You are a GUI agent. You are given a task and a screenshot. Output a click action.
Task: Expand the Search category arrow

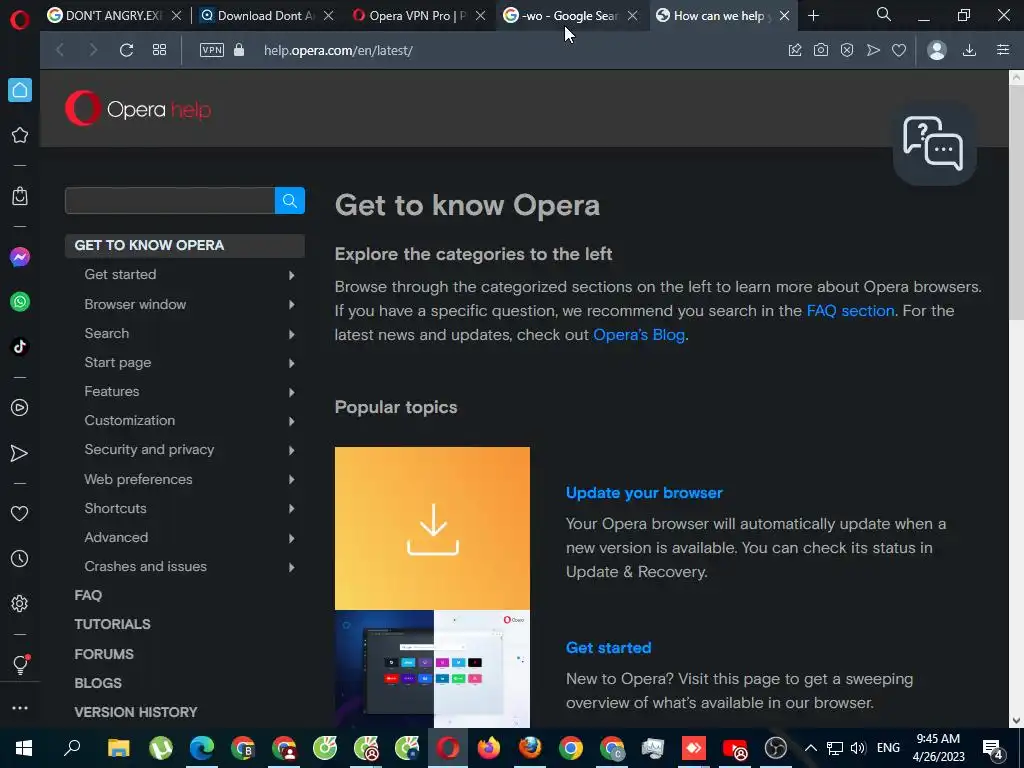coord(291,334)
